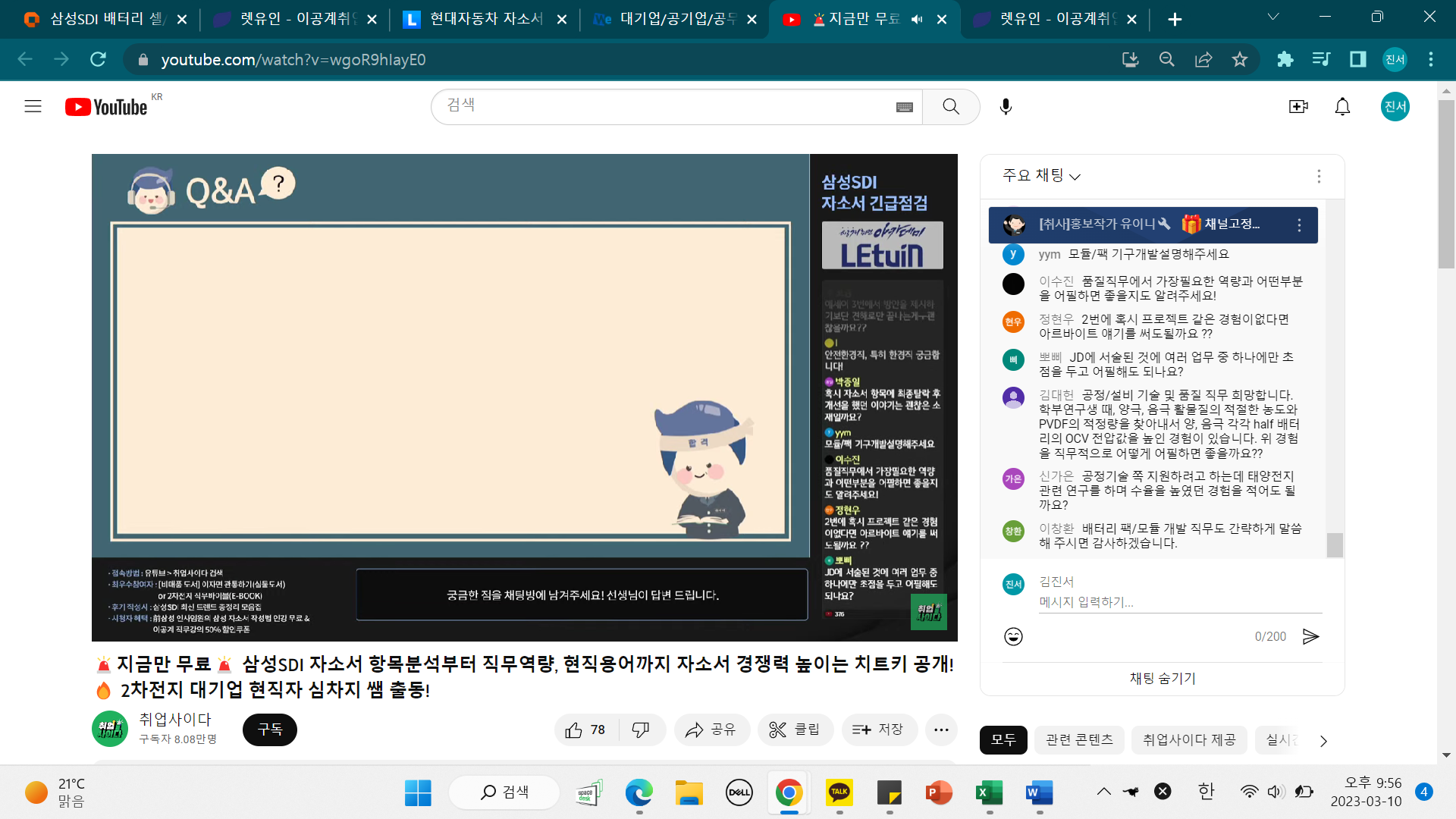The width and height of the screenshot is (1456, 819).
Task: Open pinned message options menu
Action: [1299, 225]
